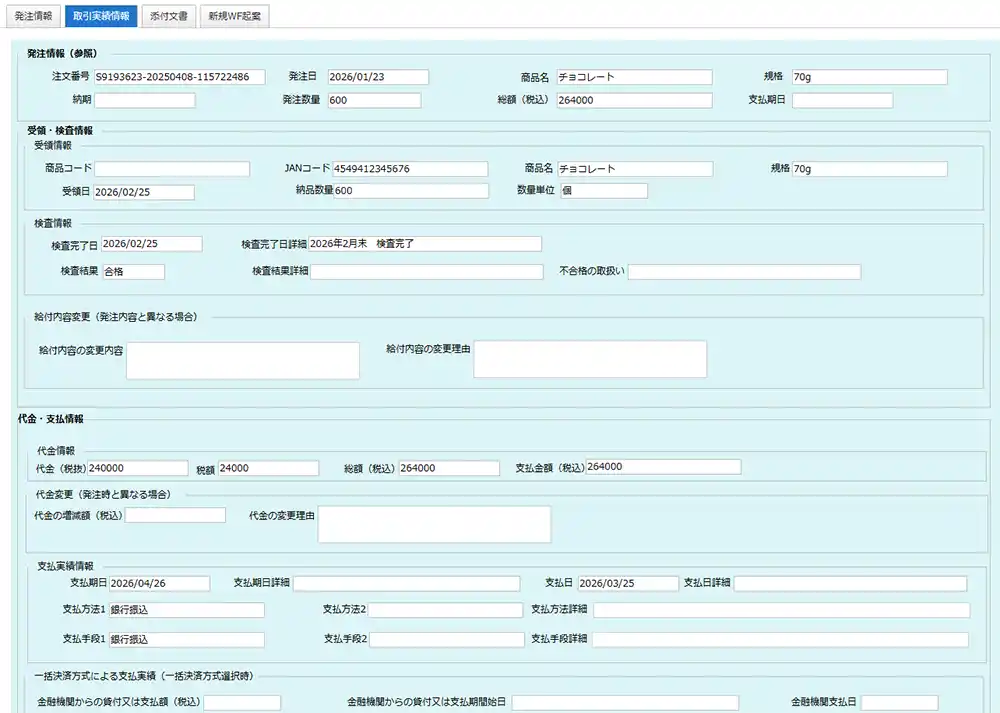Select the 発注数量 field
The height and width of the screenshot is (713, 1000).
(x=373, y=100)
